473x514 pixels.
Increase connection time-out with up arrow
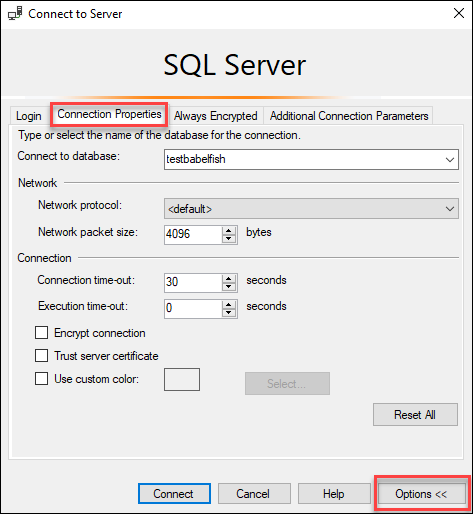click(x=229, y=279)
